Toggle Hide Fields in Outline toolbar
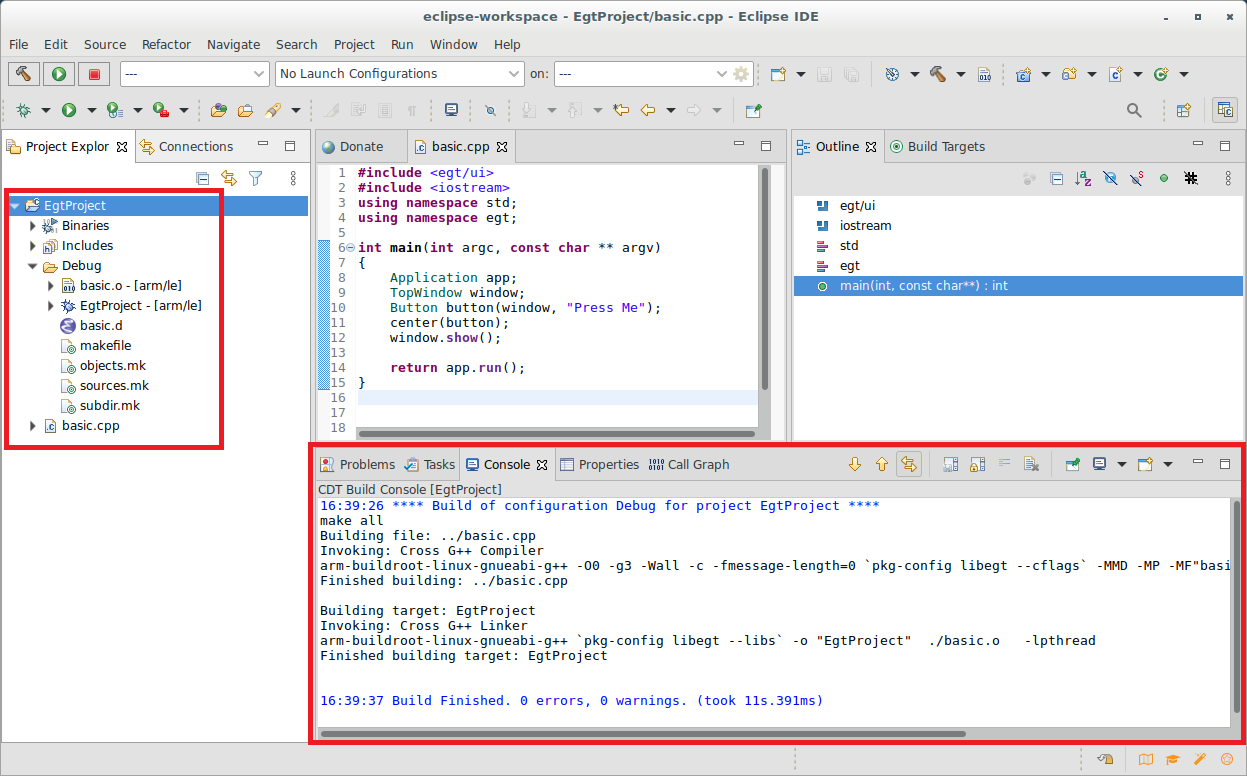This screenshot has width=1247, height=776. pyautogui.click(x=1110, y=178)
